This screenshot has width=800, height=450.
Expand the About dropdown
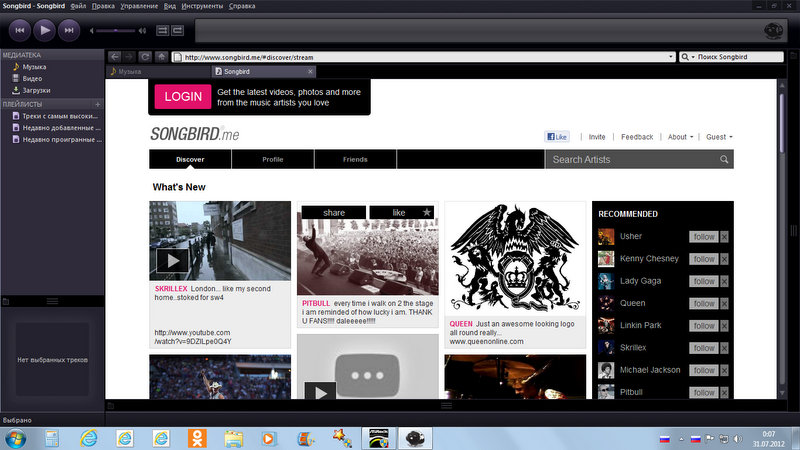click(x=681, y=137)
